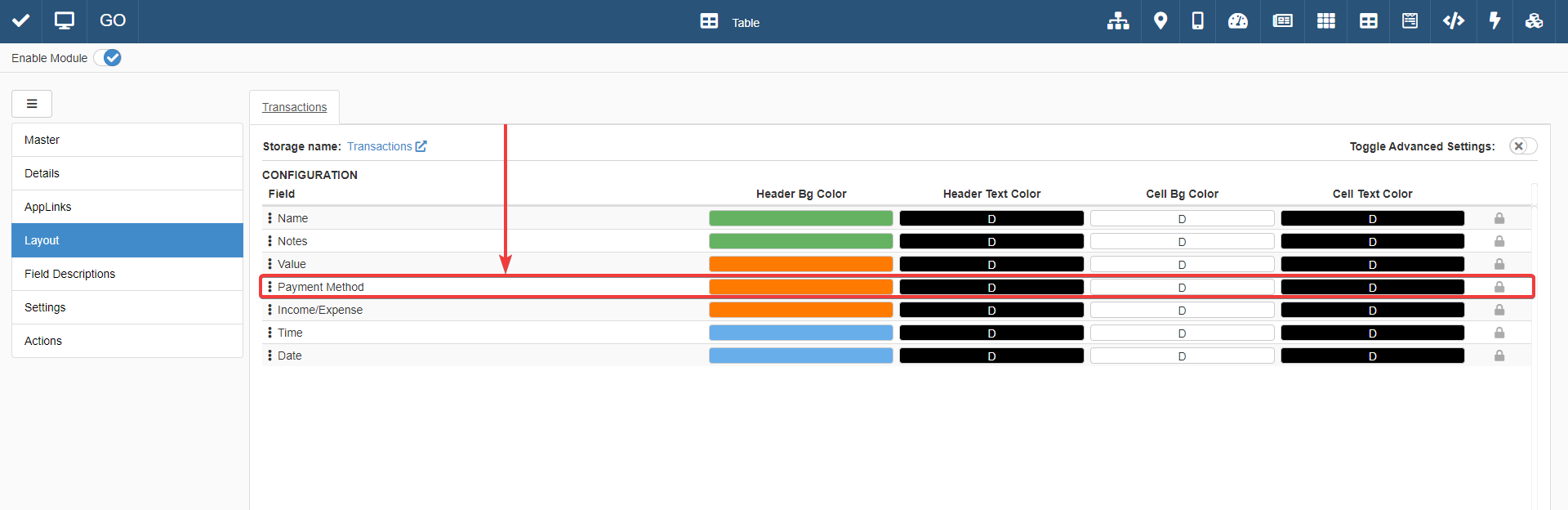Click the dashboard gauge icon
The image size is (1568, 510).
pyautogui.click(x=1238, y=21)
